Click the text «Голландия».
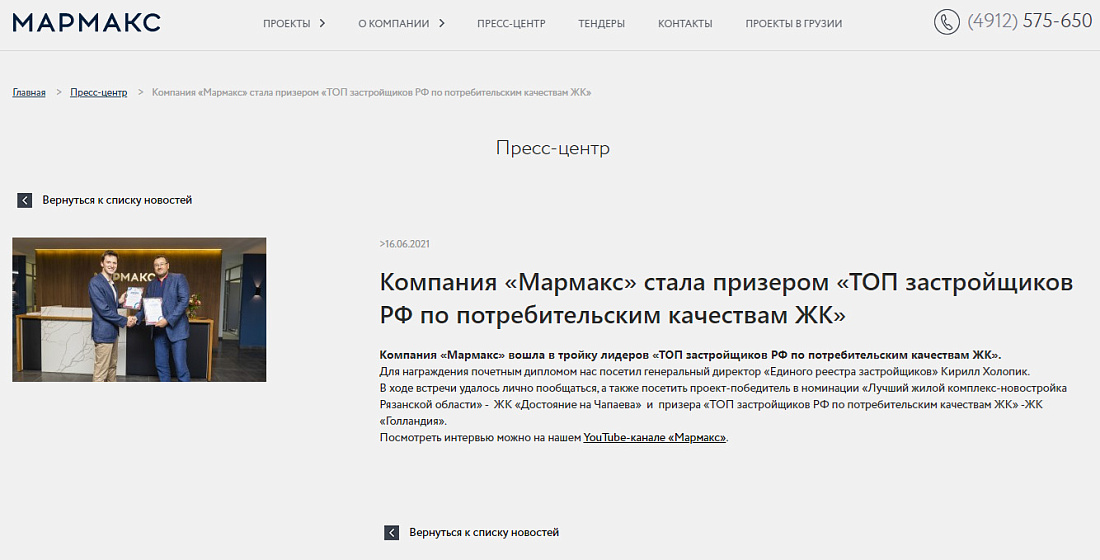 pos(412,422)
